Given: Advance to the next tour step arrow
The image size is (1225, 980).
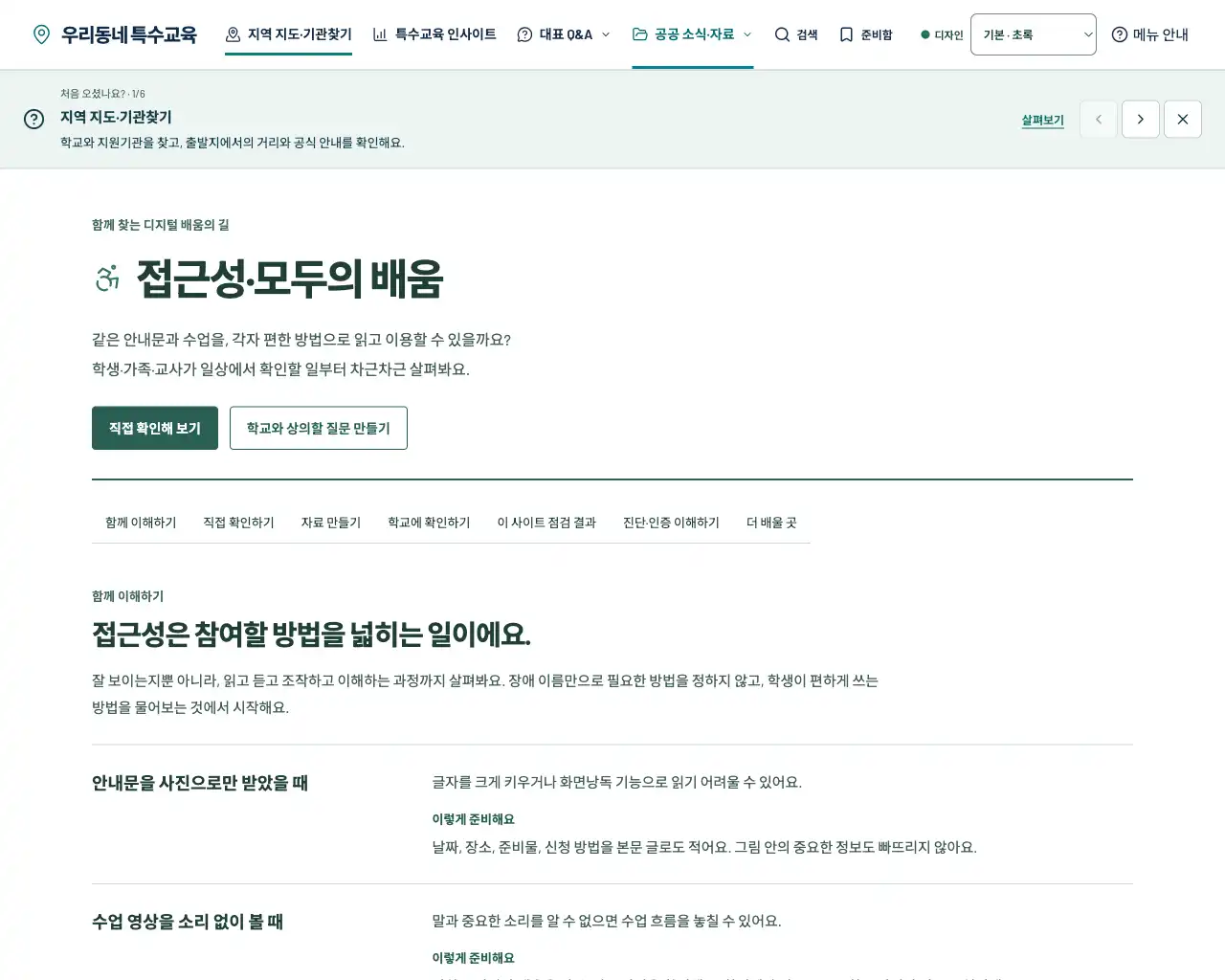Looking at the screenshot, I should pyautogui.click(x=1141, y=120).
